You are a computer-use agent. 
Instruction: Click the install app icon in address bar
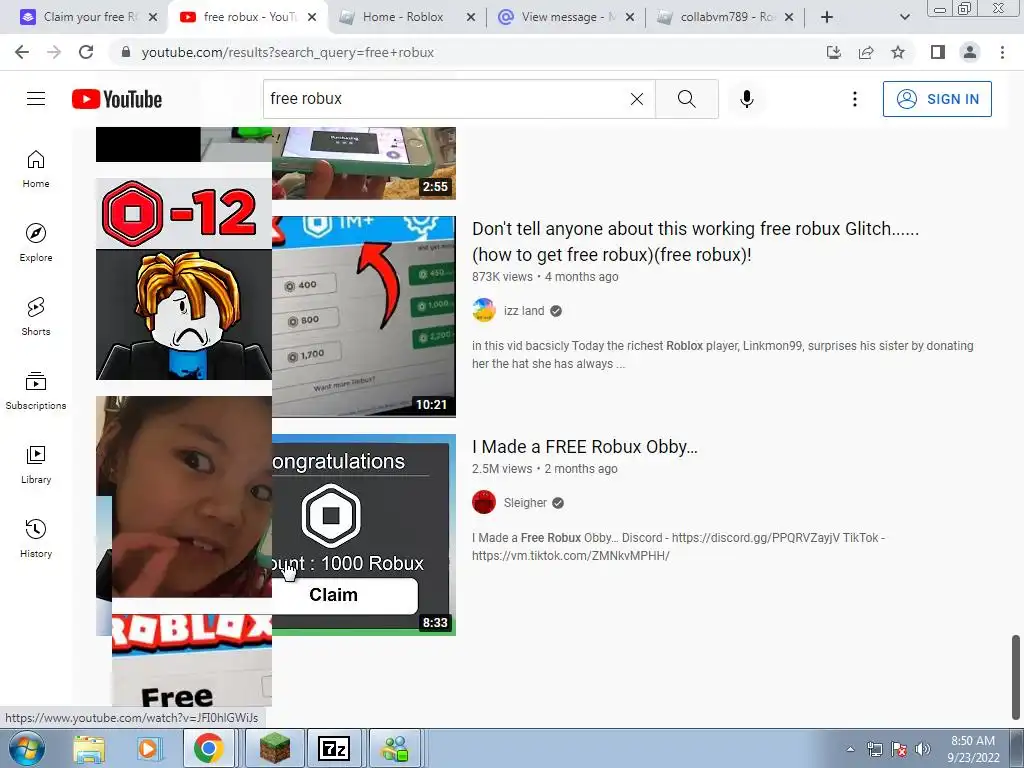(x=834, y=52)
